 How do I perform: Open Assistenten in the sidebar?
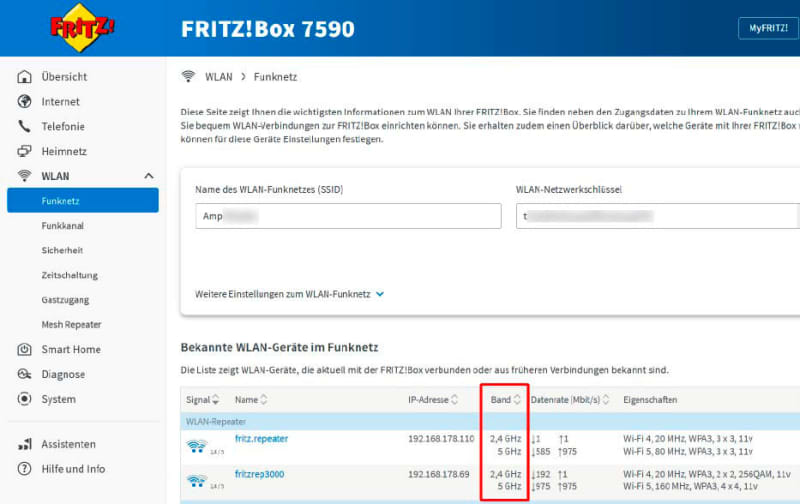[68, 444]
